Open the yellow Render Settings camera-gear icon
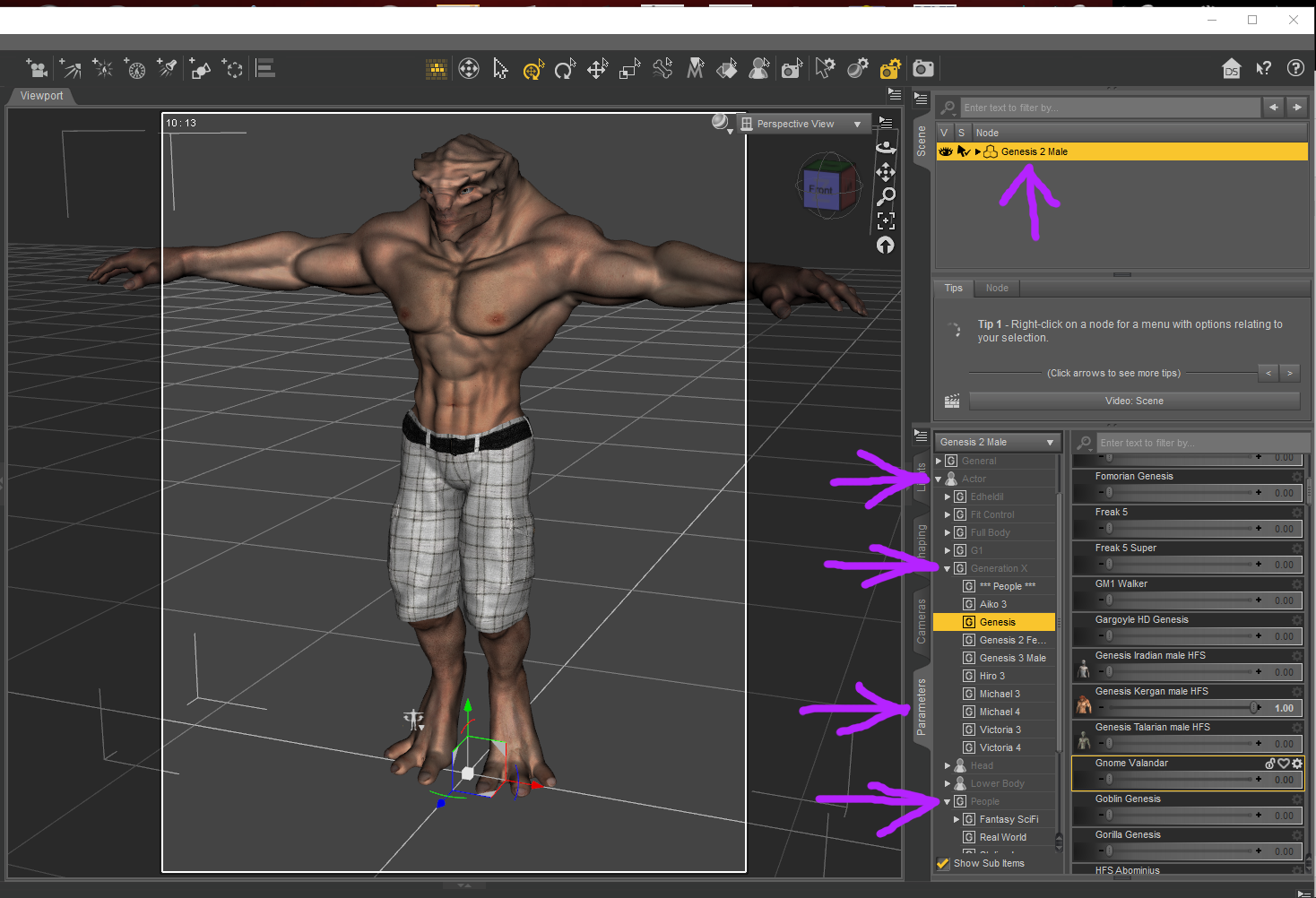Screen dimensions: 1316x898 click(890, 69)
